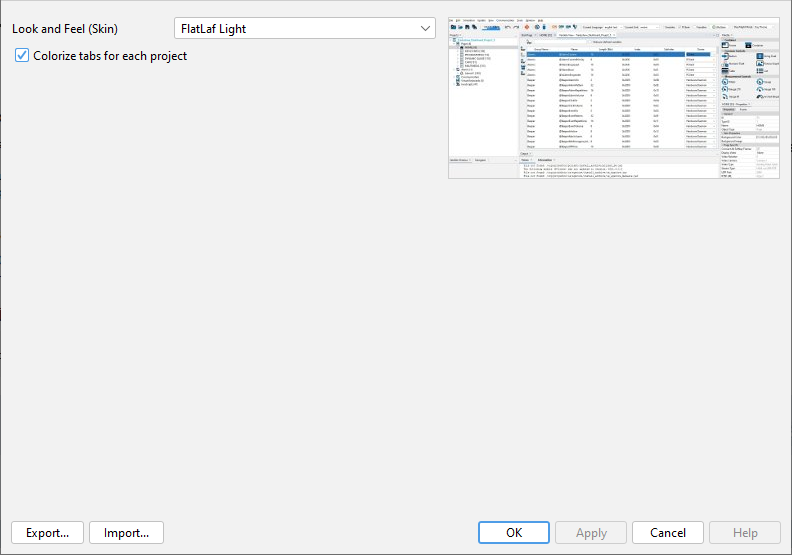Click the skin preview thumbnail image
Image resolution: width=792 pixels, height=555 pixels.
coord(614,97)
